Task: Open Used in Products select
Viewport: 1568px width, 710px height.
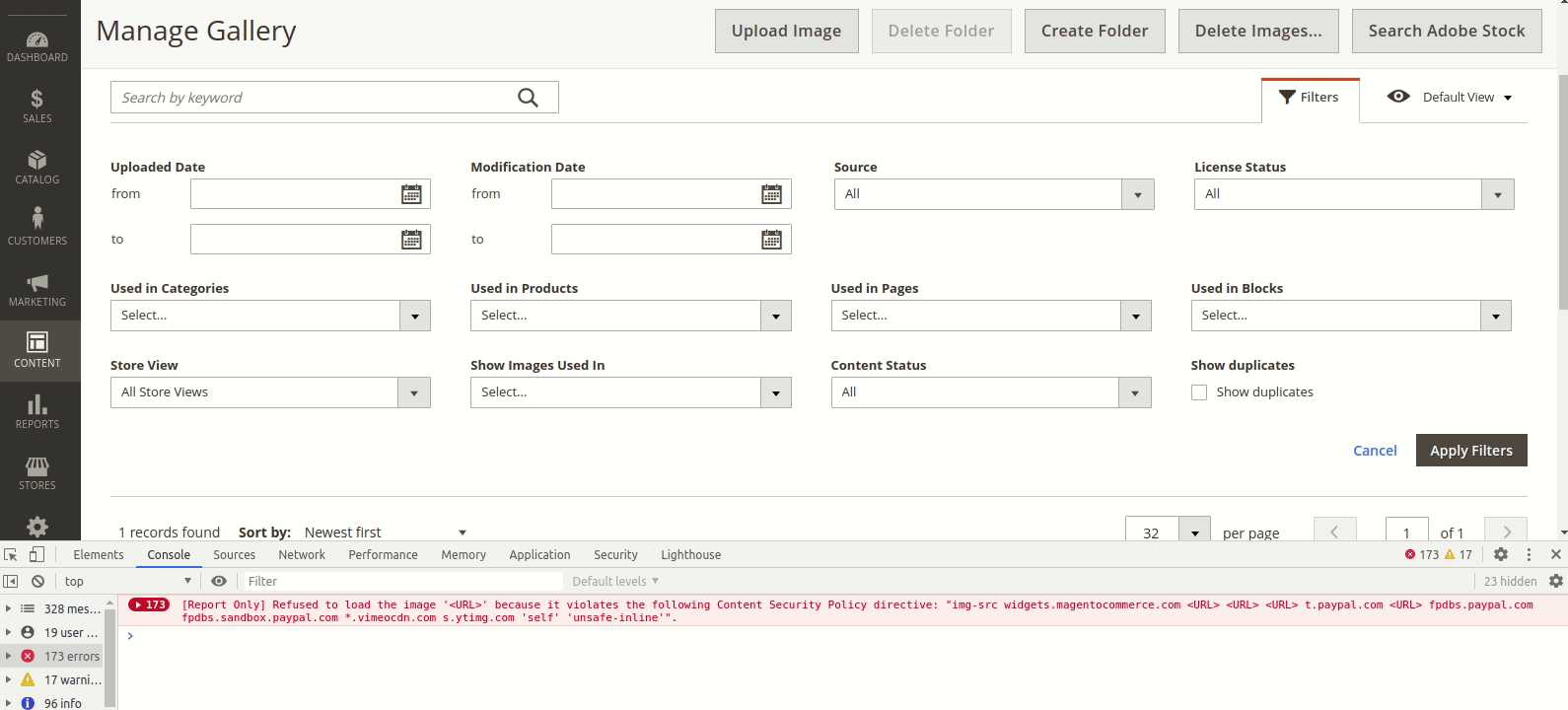Action: tap(631, 316)
